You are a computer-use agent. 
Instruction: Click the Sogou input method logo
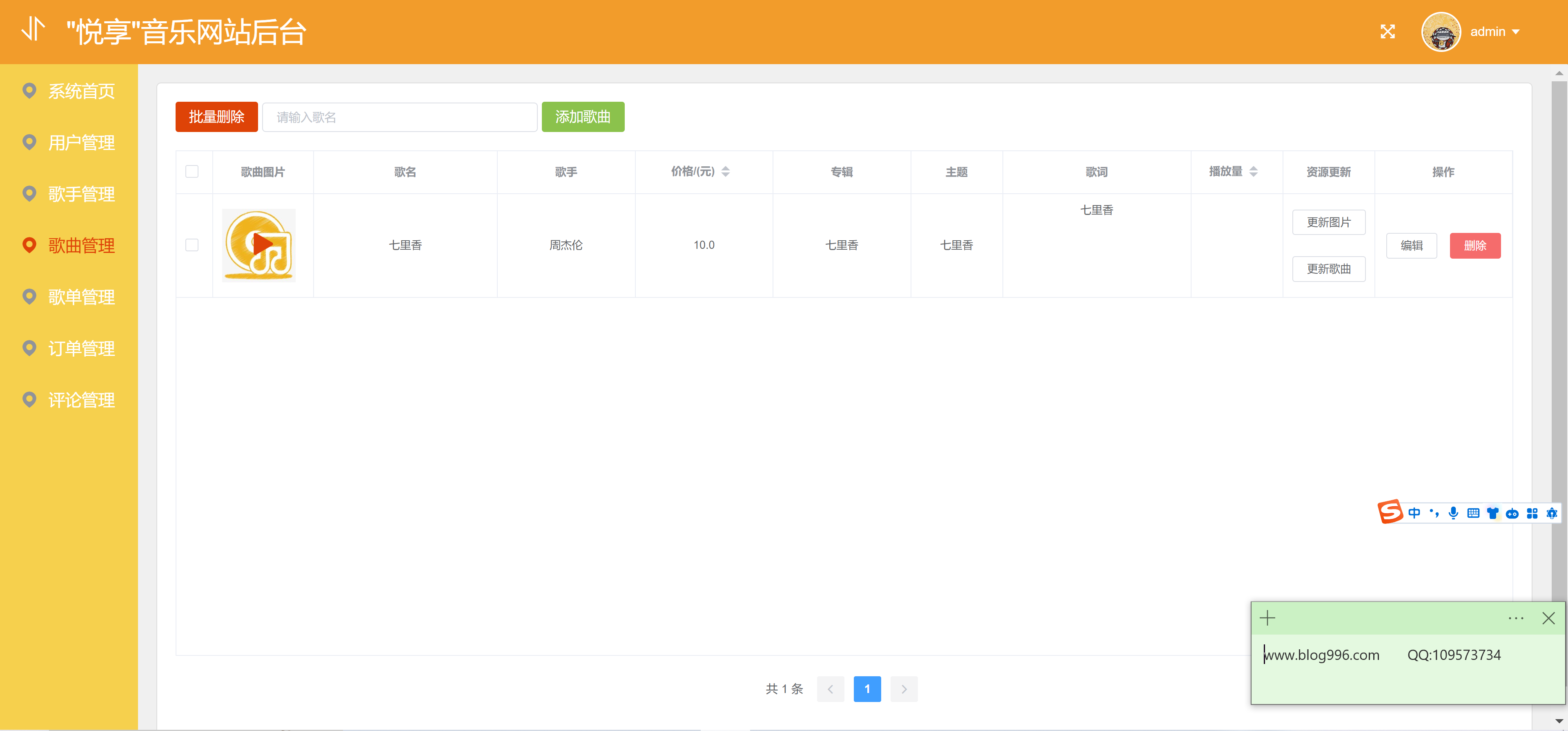pyautogui.click(x=1390, y=512)
